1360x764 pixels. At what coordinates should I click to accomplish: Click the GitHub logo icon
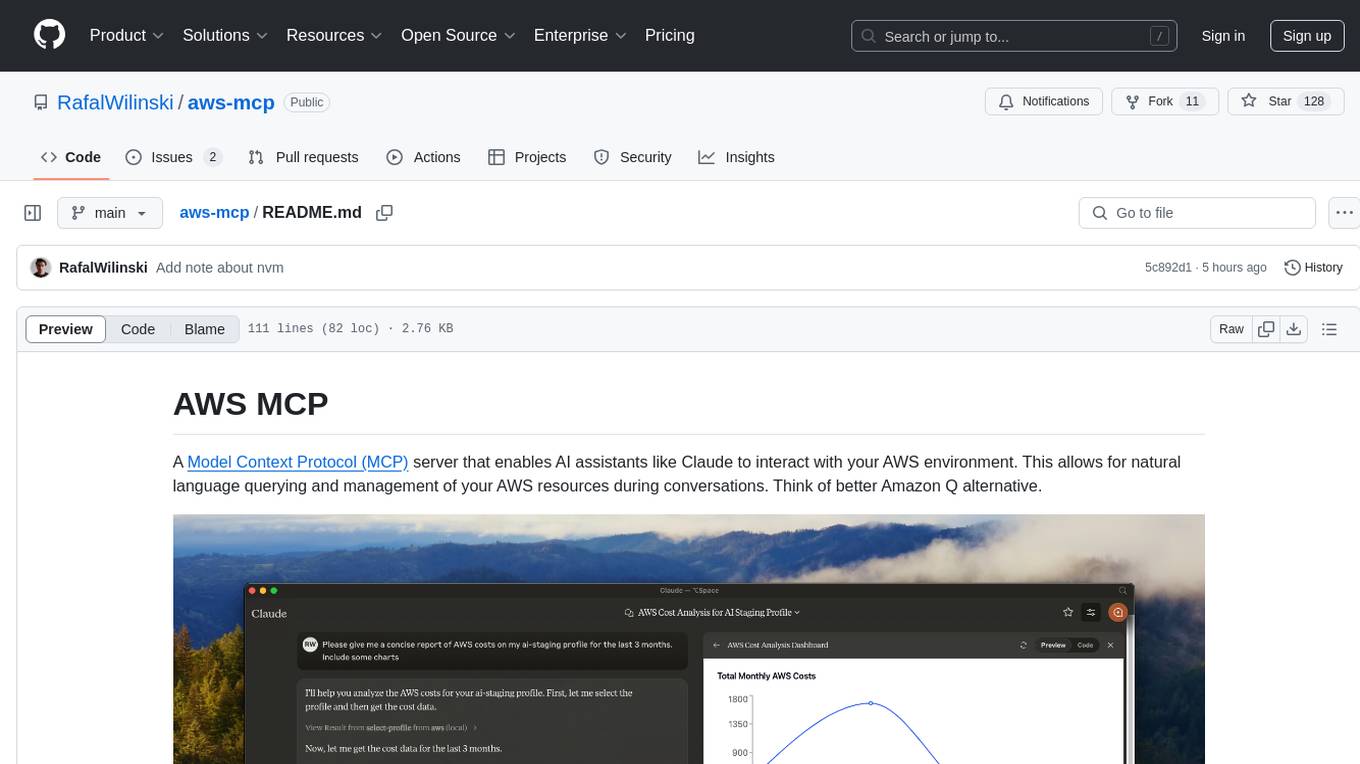(x=49, y=35)
